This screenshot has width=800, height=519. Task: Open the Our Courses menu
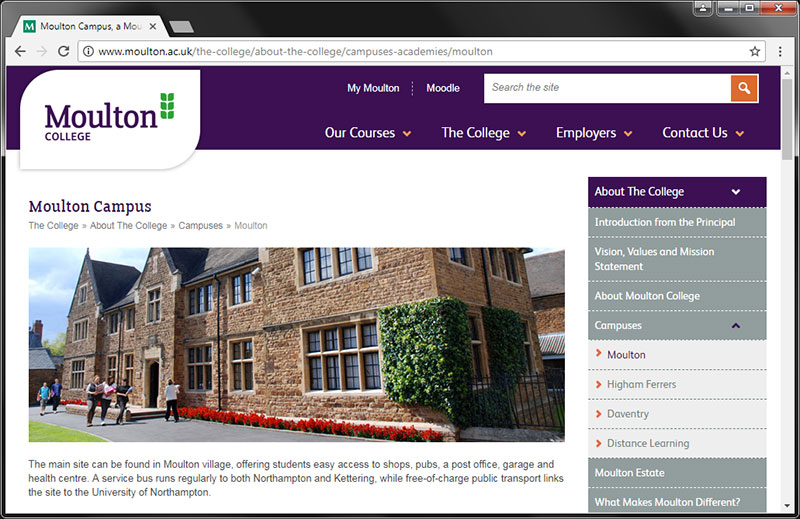tap(360, 133)
